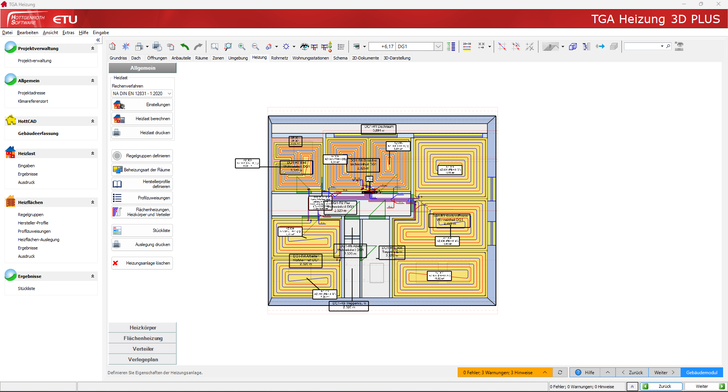Open the storey DG1 dropdown arrow
The width and height of the screenshot is (728, 392).
pyautogui.click(x=438, y=46)
